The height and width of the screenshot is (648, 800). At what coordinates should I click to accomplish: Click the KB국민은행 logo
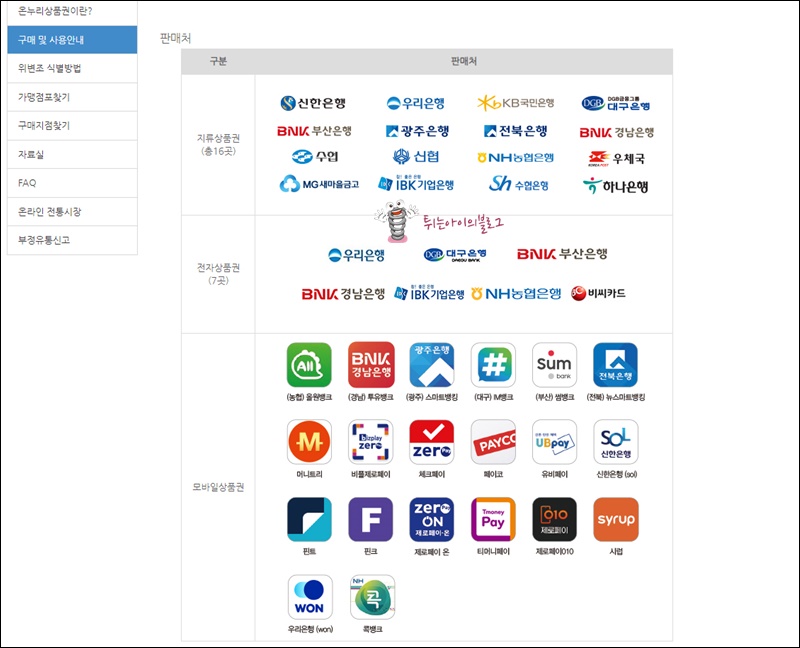pyautogui.click(x=515, y=103)
